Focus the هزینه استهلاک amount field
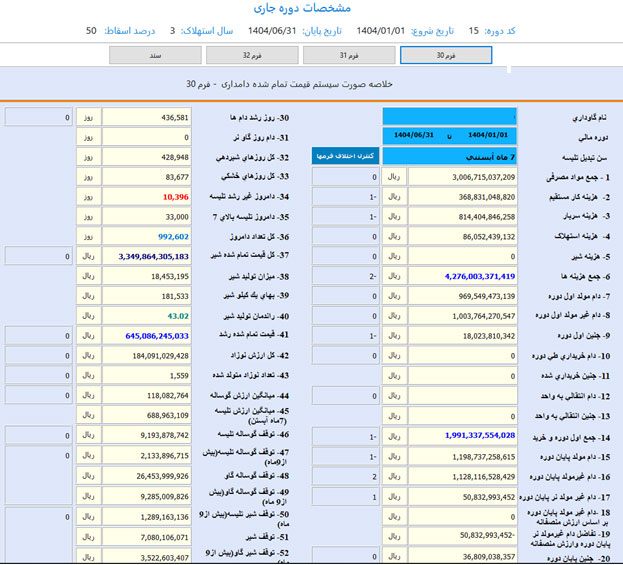 [x=462, y=236]
